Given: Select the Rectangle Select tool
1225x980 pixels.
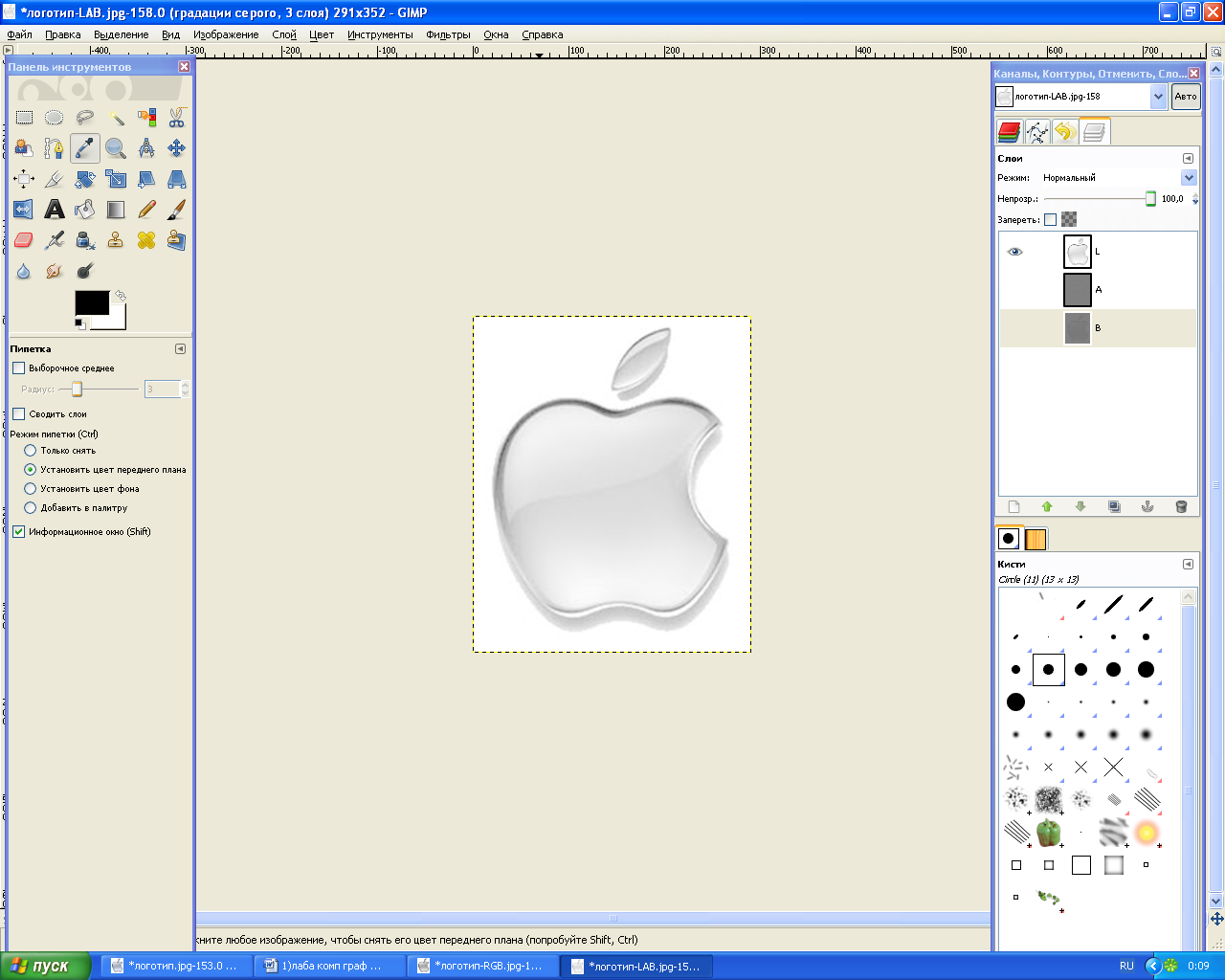Looking at the screenshot, I should click(x=24, y=118).
